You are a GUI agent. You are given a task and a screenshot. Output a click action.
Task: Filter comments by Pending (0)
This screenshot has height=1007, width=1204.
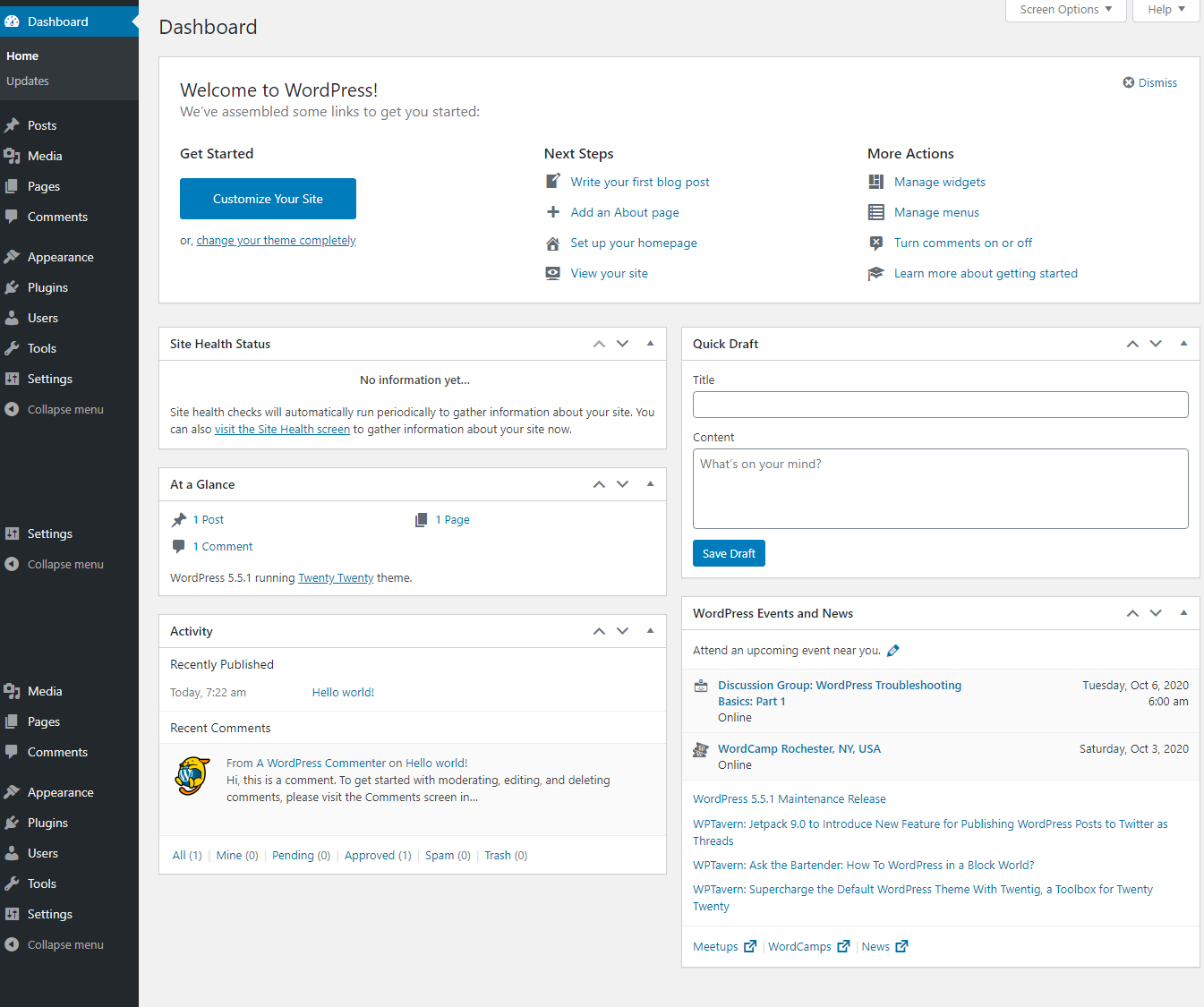301,856
